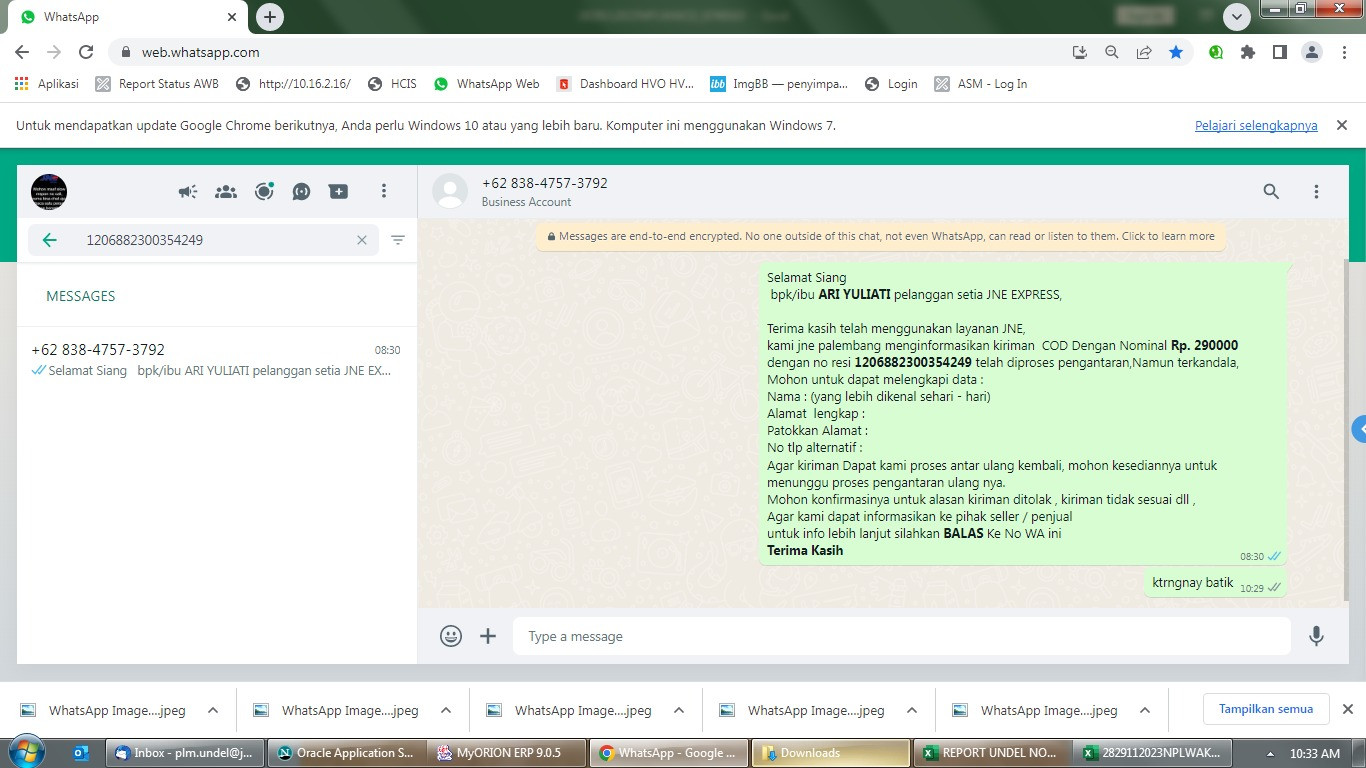This screenshot has width=1366, height=768.
Task: Click the blue side panel arrow
Action: click(x=1360, y=429)
